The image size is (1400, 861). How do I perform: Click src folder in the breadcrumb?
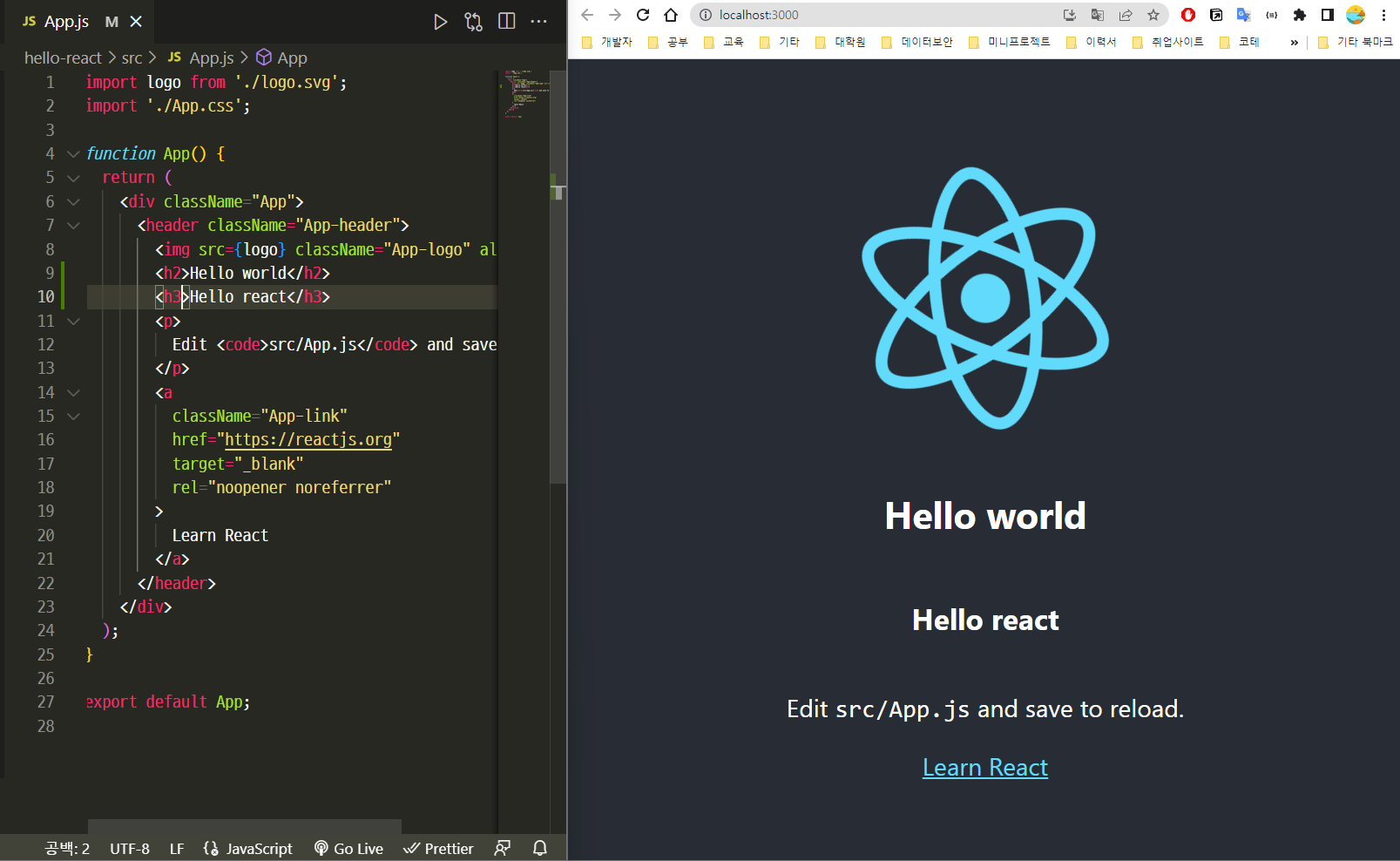tap(132, 58)
